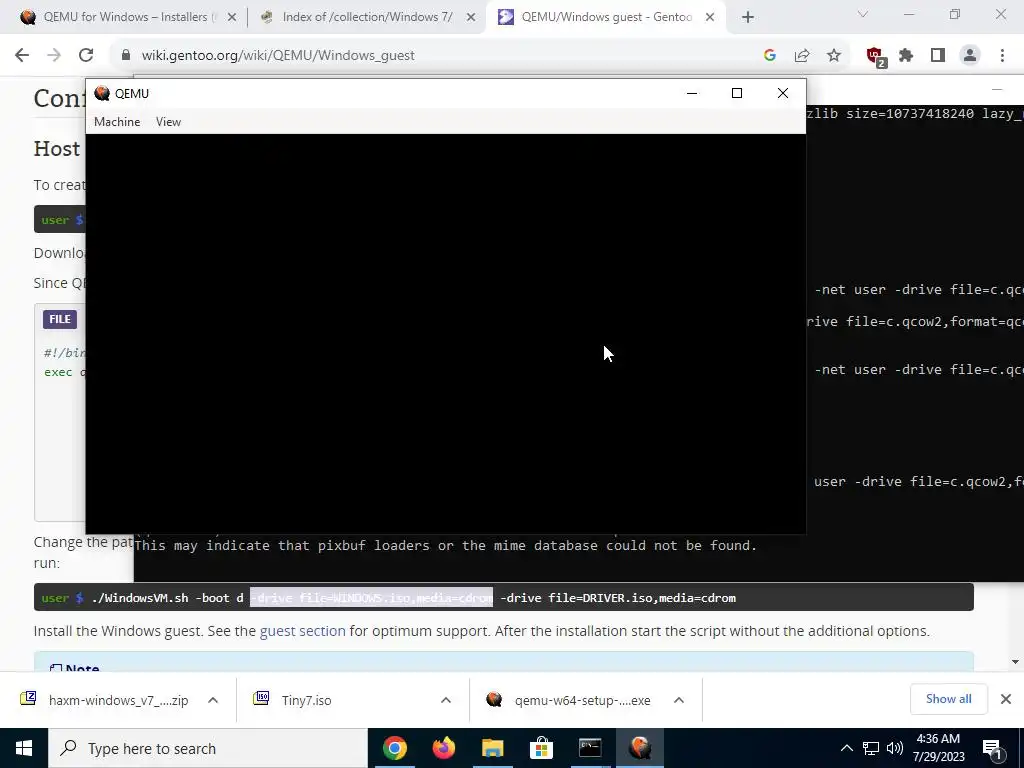The width and height of the screenshot is (1024, 768).
Task: Open Chrome three-dot menu
Action: pyautogui.click(x=1002, y=56)
